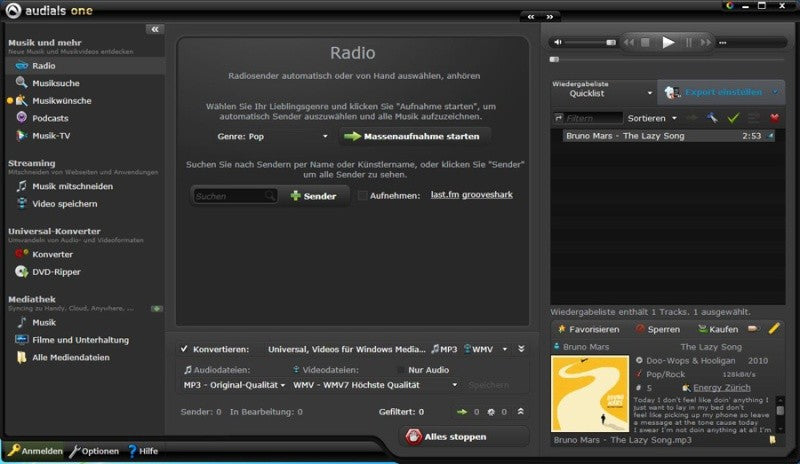Click the DVD-Ripper disc icon

pos(21,272)
